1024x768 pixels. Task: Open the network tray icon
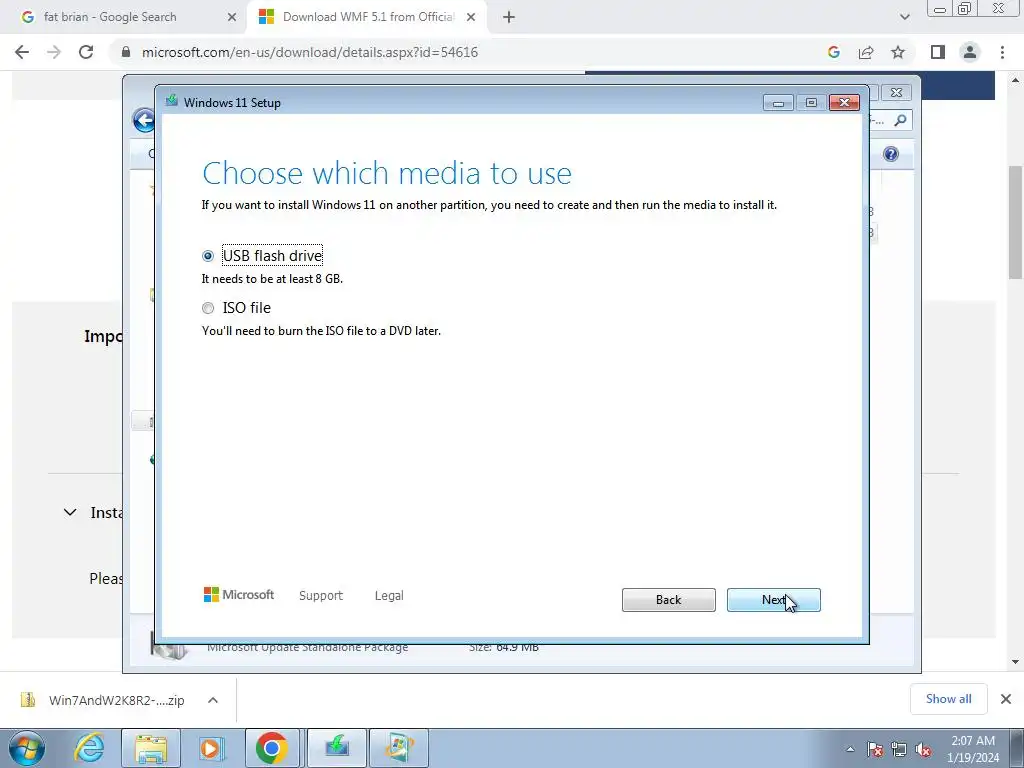[x=899, y=749]
